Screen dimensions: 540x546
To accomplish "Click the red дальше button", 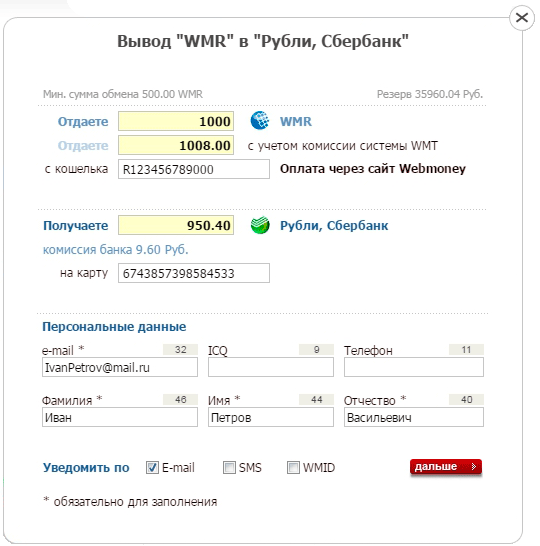I will 446,467.
